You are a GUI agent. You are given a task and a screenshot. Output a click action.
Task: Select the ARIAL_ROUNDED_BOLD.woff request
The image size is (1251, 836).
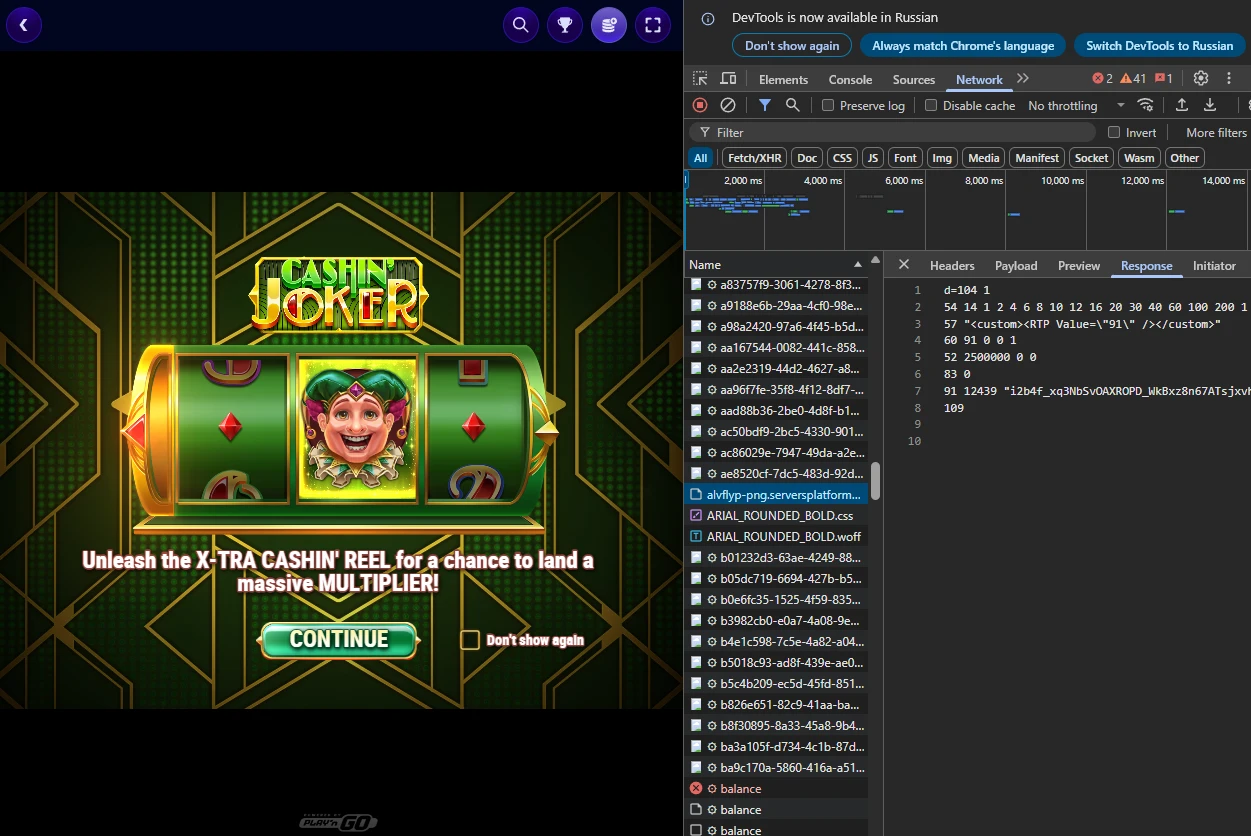tap(777, 537)
